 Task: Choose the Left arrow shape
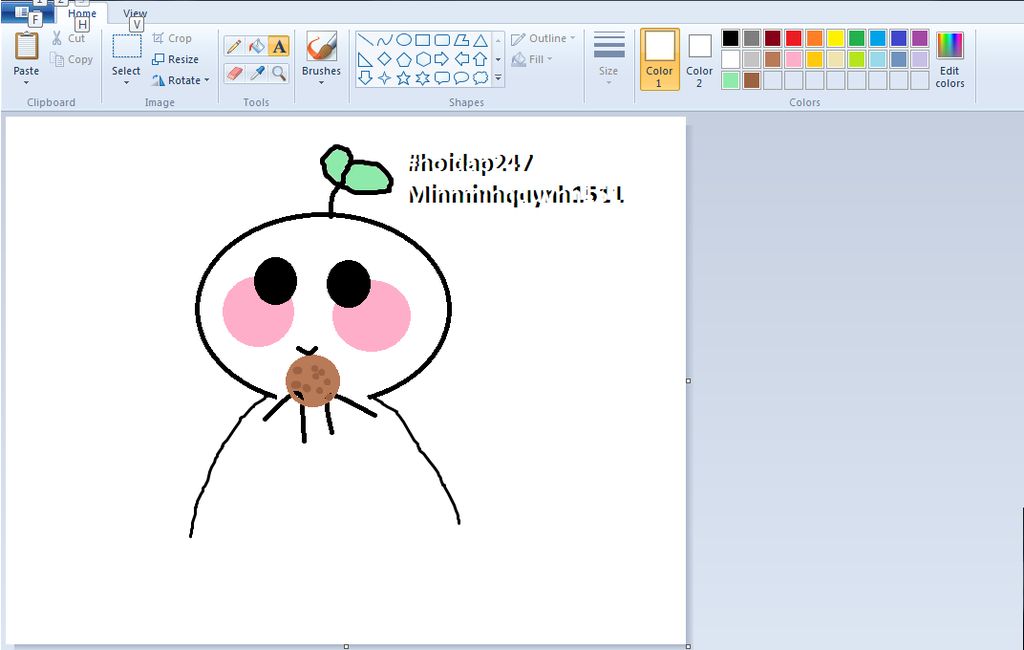[x=461, y=59]
